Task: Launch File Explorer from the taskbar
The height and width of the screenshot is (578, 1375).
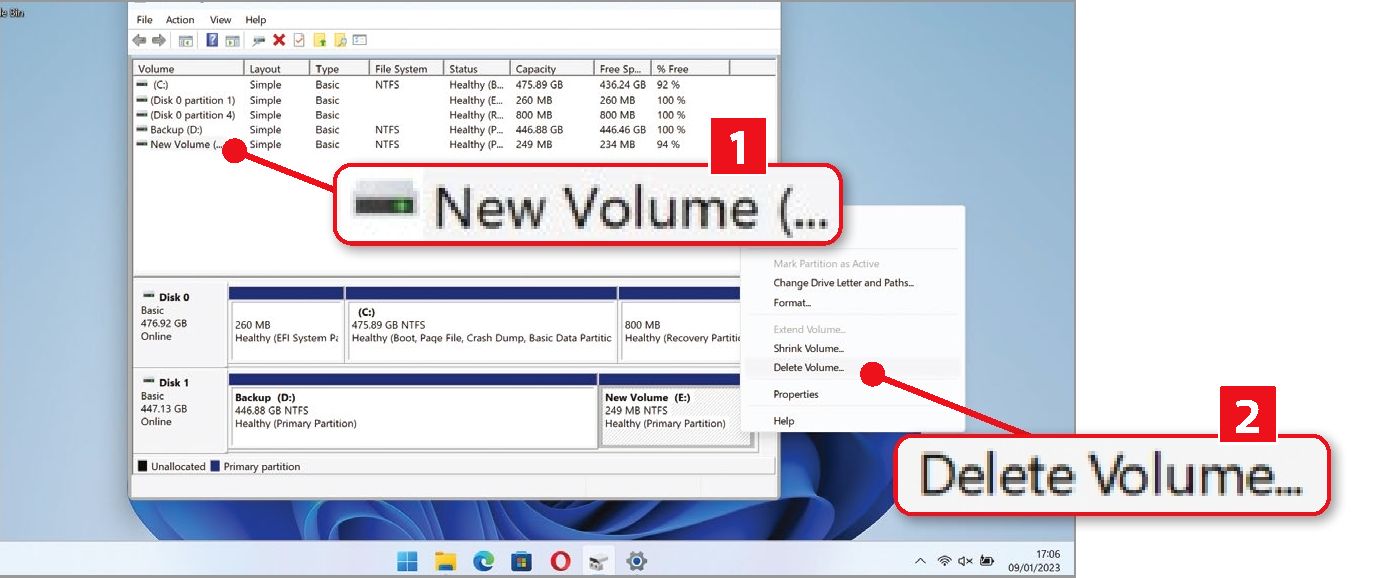Action: 445,562
